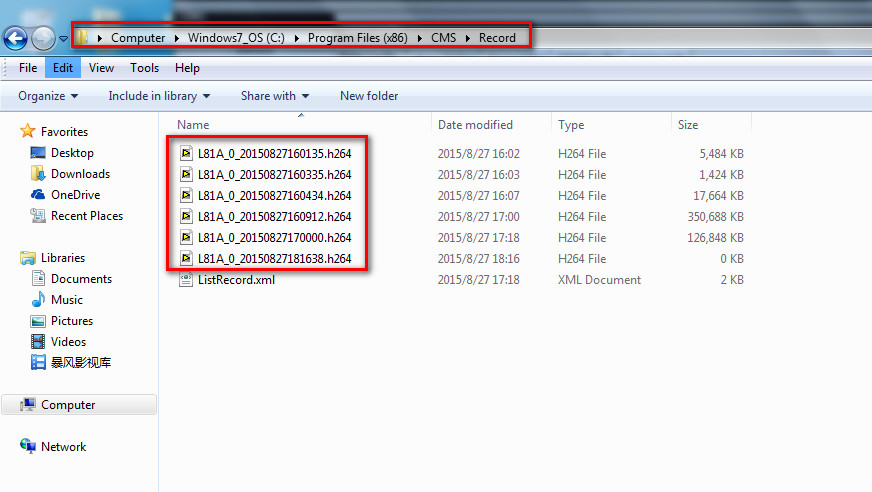Click the Forward navigation arrow button
The height and width of the screenshot is (492, 872).
pos(43,38)
